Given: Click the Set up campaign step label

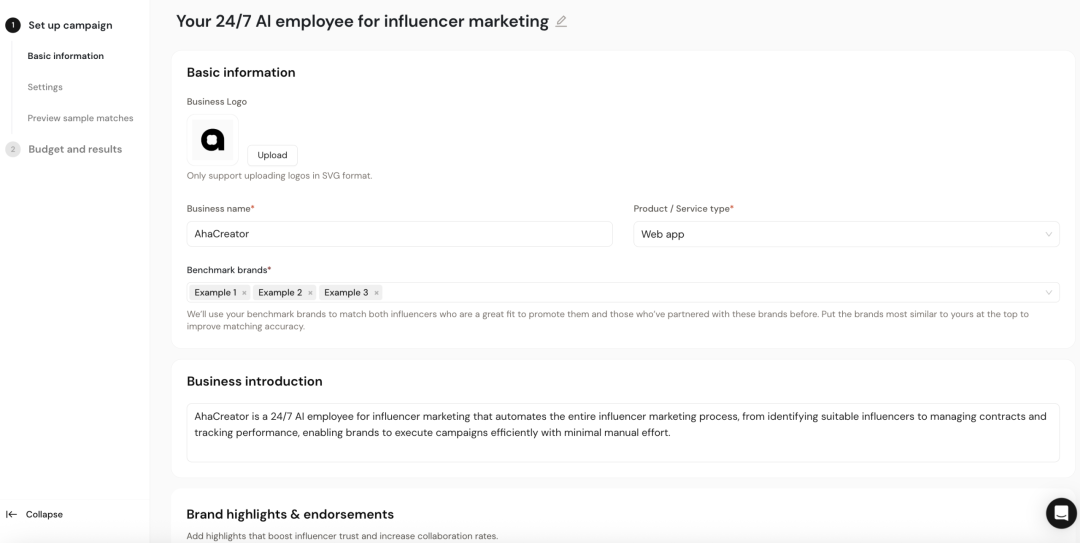Looking at the screenshot, I should click(70, 25).
